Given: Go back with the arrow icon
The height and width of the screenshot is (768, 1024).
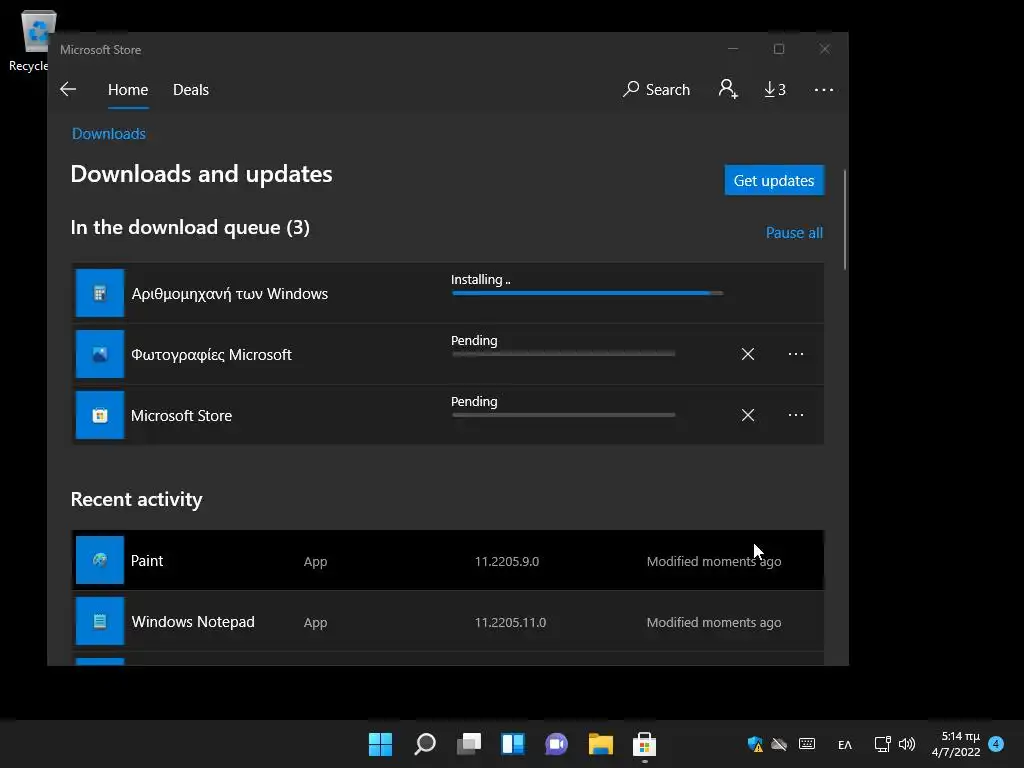Looking at the screenshot, I should pos(68,89).
